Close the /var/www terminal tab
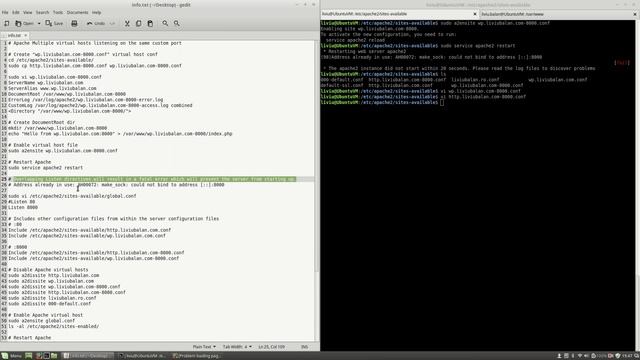 [x=635, y=14]
